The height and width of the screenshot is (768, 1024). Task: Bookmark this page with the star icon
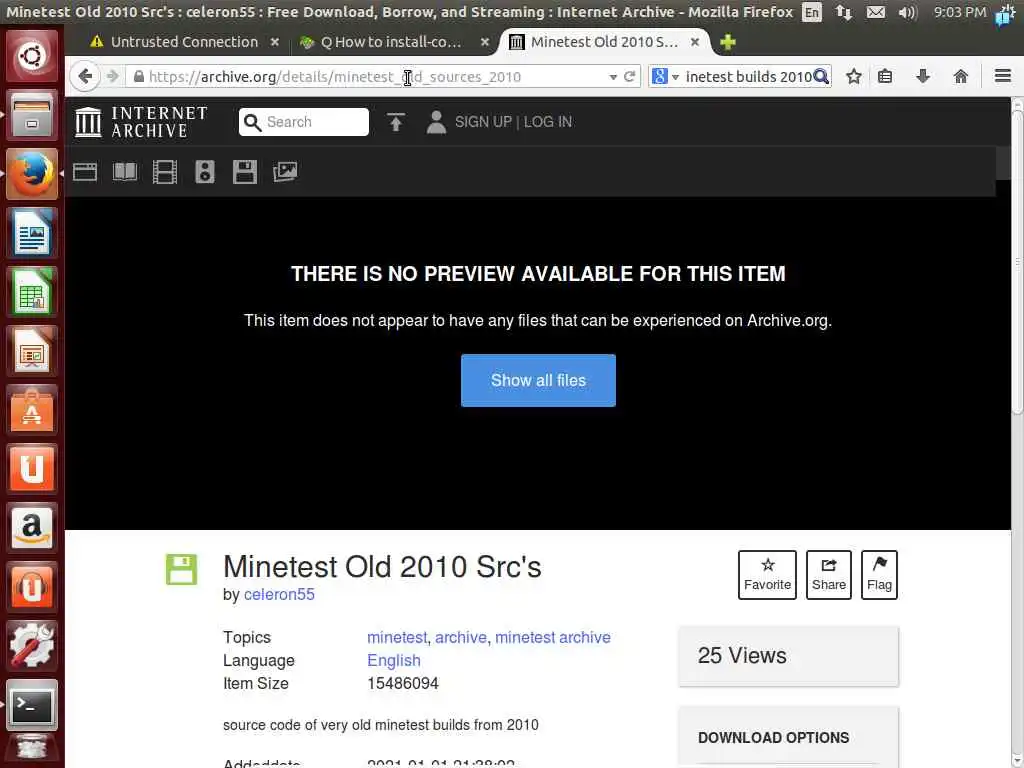pyautogui.click(x=854, y=76)
